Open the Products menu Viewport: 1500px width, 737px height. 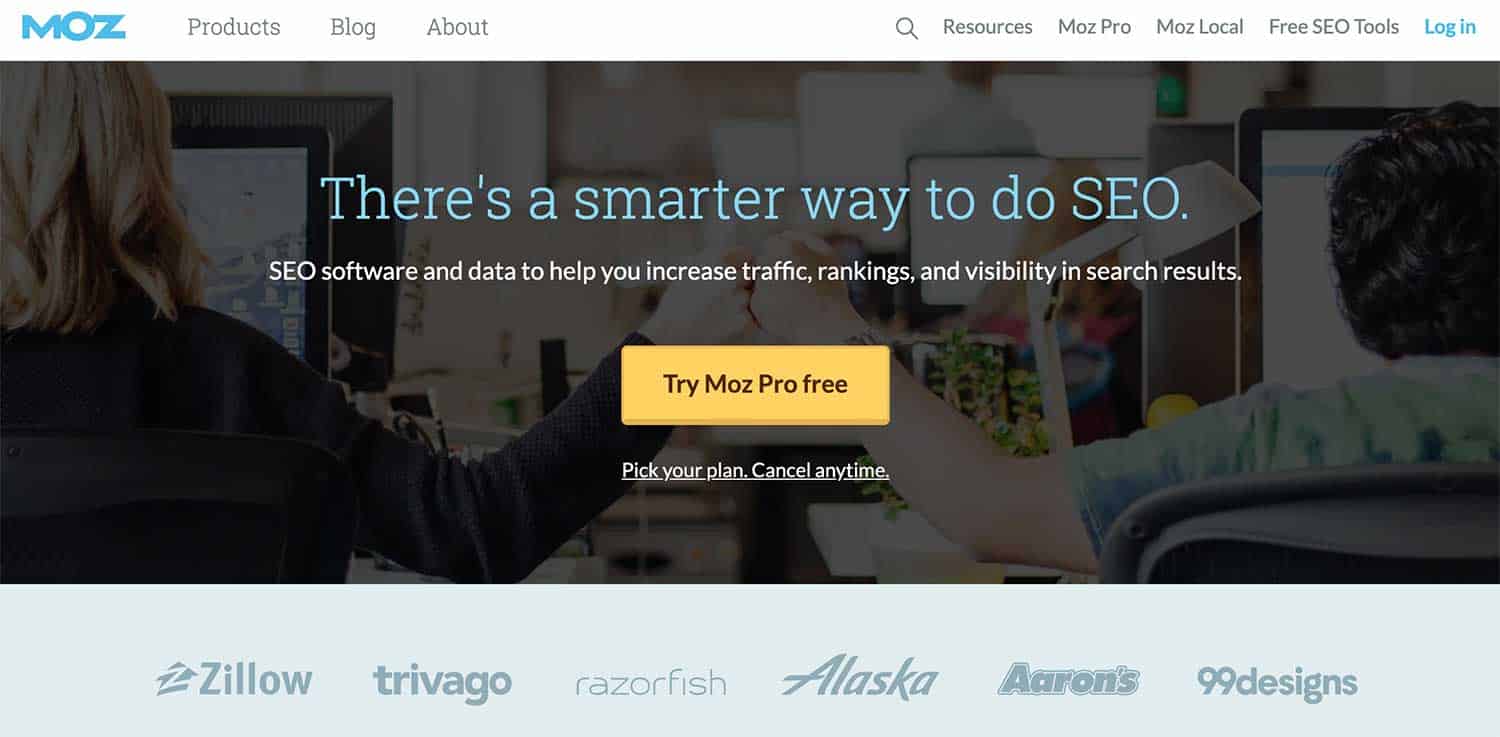[x=234, y=27]
